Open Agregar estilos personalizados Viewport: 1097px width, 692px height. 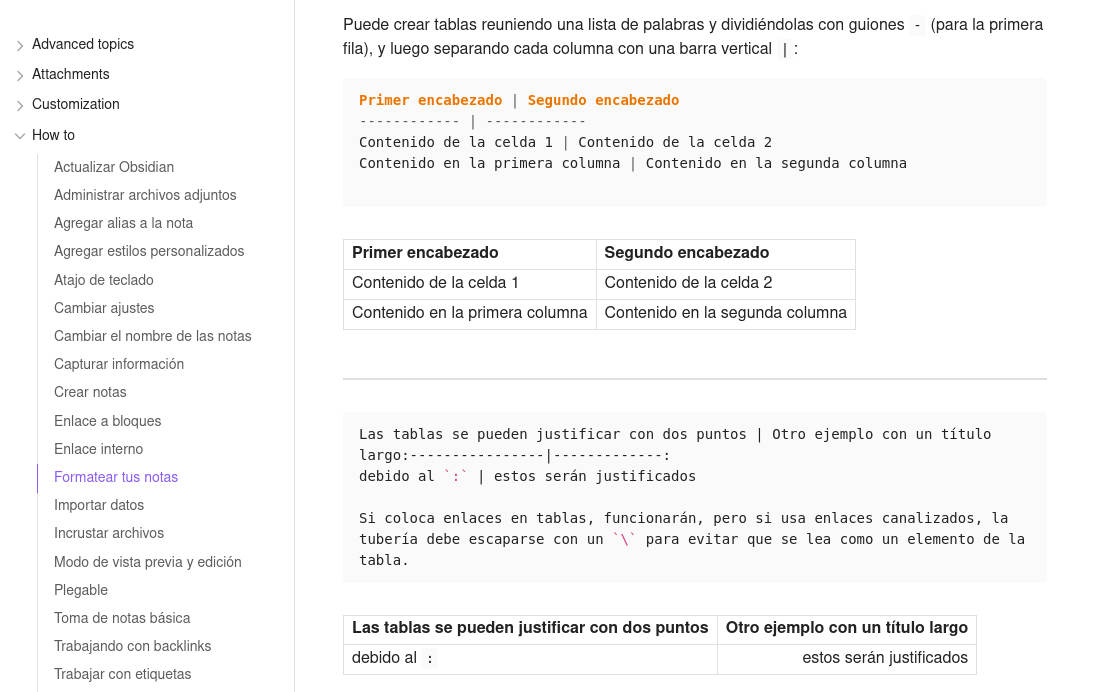click(149, 251)
